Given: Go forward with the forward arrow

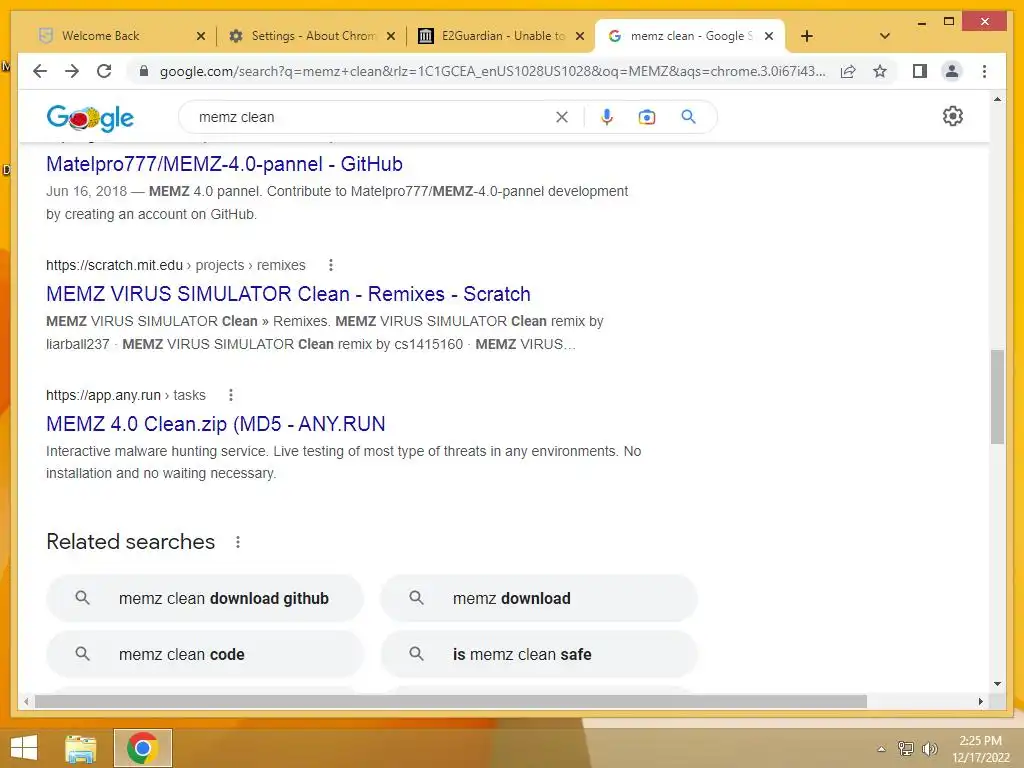Looking at the screenshot, I should [72, 71].
